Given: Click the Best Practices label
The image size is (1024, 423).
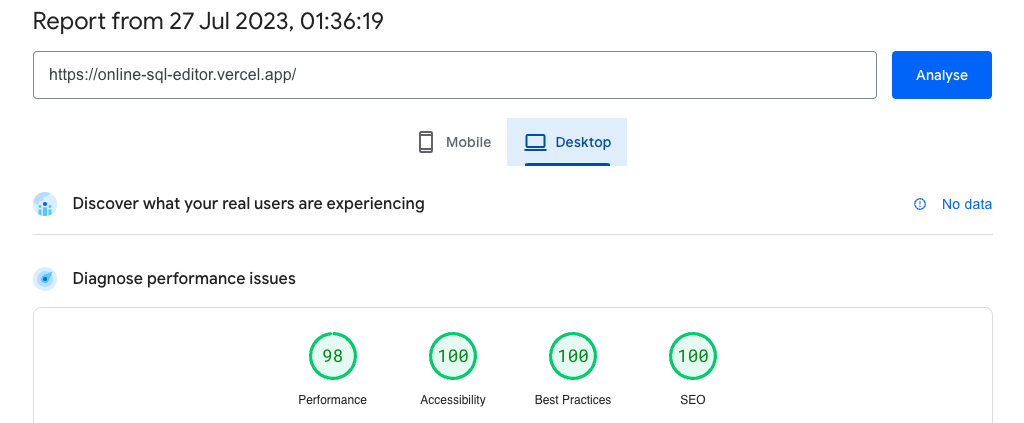Looking at the screenshot, I should coord(573,400).
